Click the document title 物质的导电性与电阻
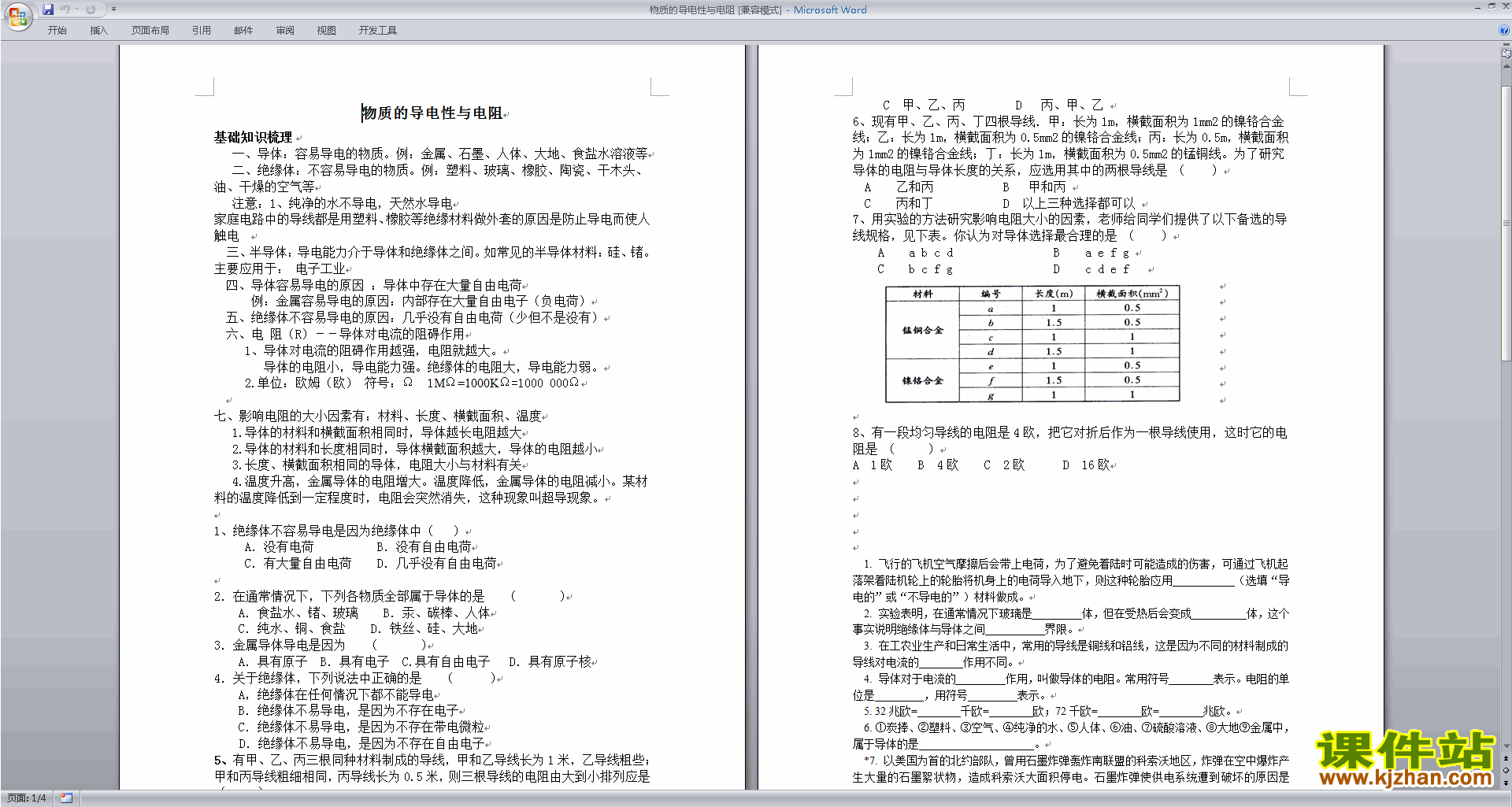This screenshot has height=807, width=1512. [432, 113]
